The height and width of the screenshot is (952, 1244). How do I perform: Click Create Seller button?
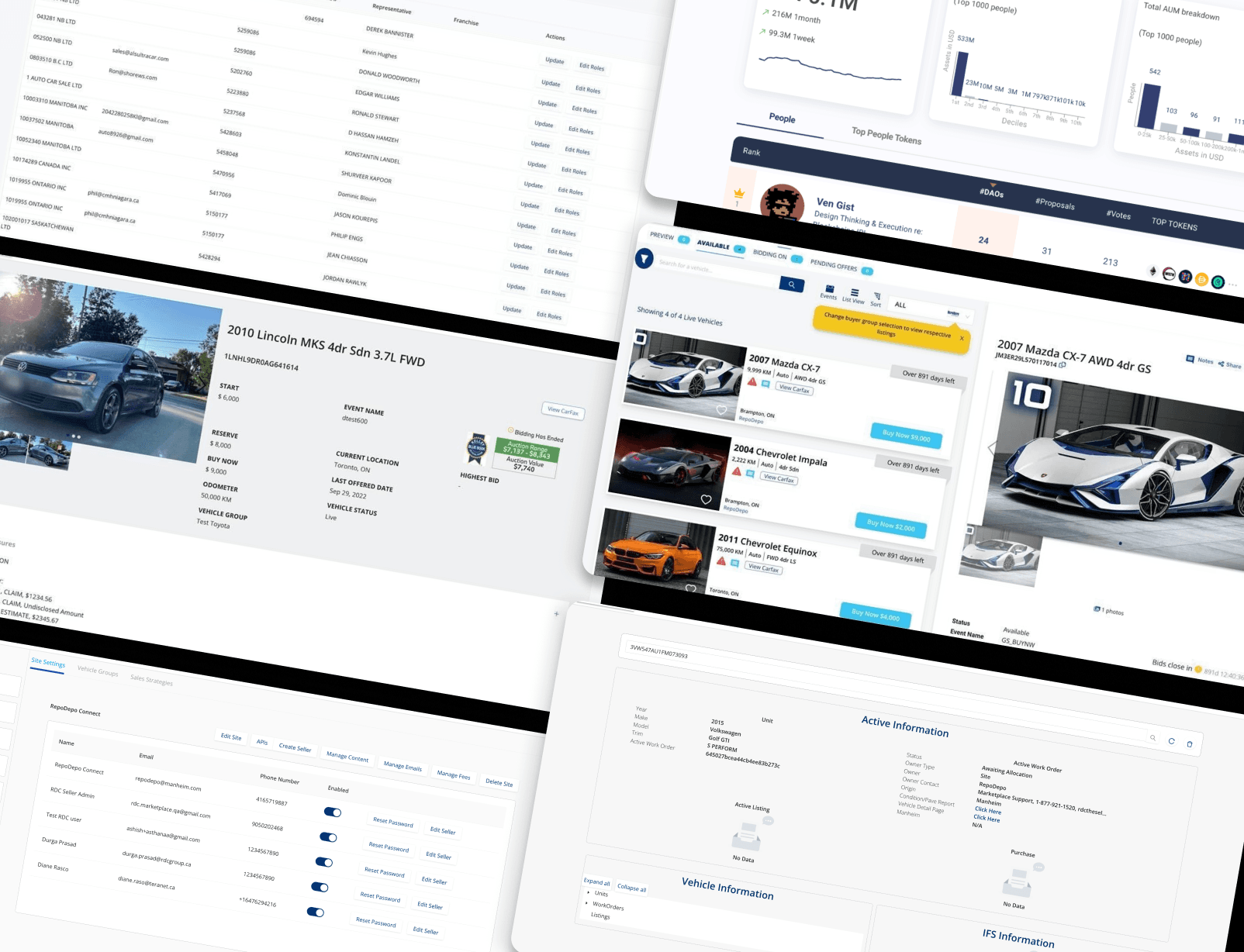[295, 747]
